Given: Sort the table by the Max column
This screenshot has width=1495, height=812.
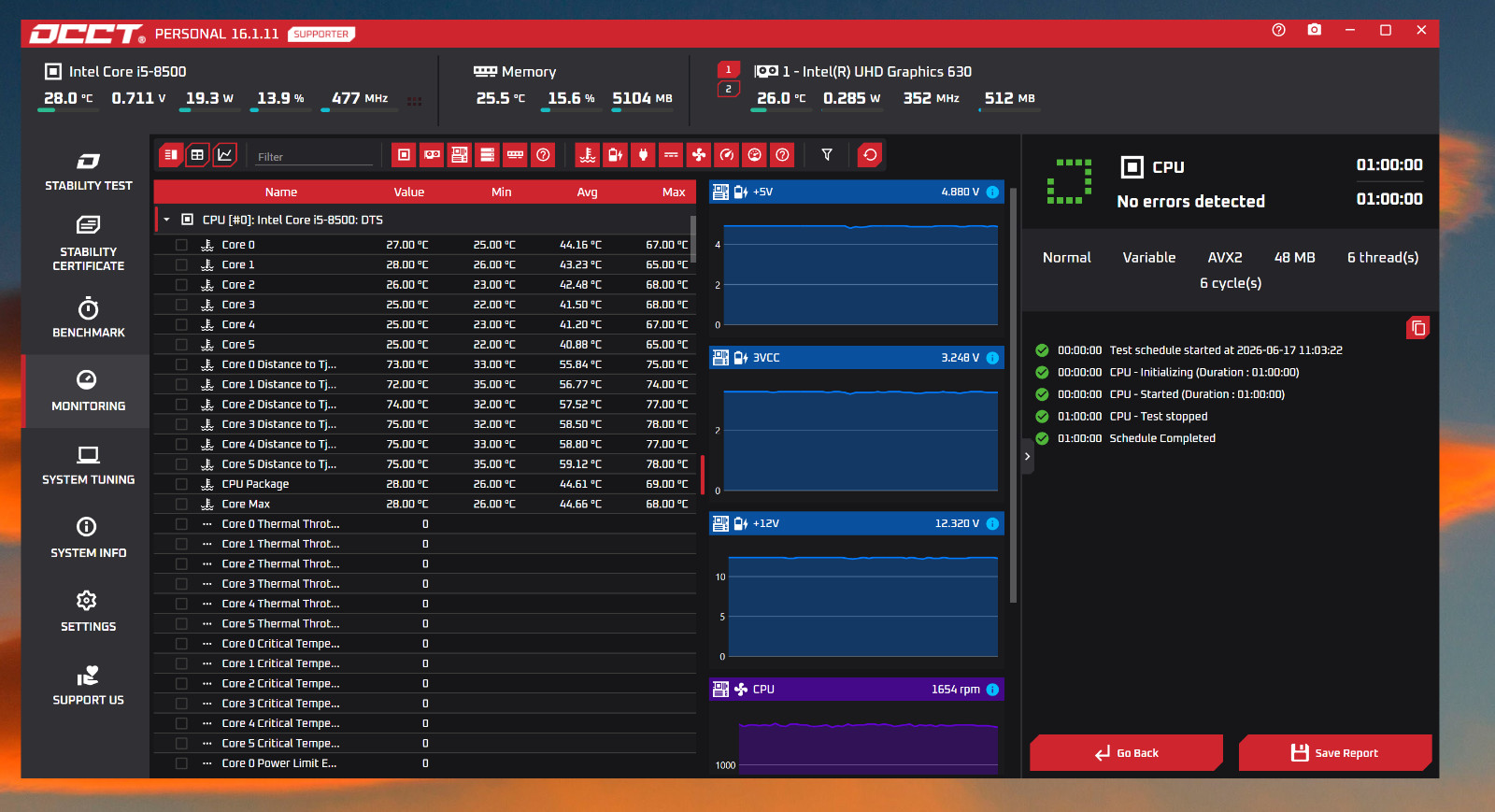Looking at the screenshot, I should point(674,192).
